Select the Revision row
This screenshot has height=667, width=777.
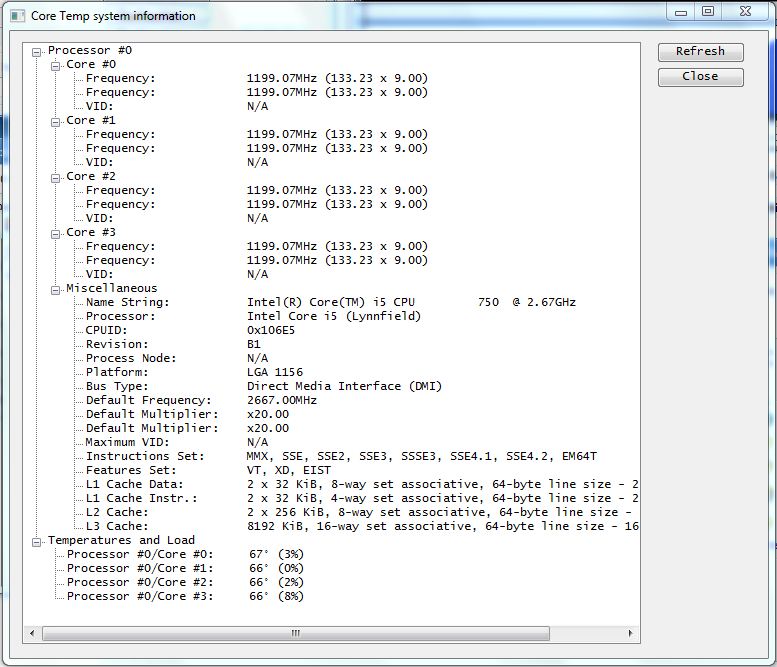173,344
